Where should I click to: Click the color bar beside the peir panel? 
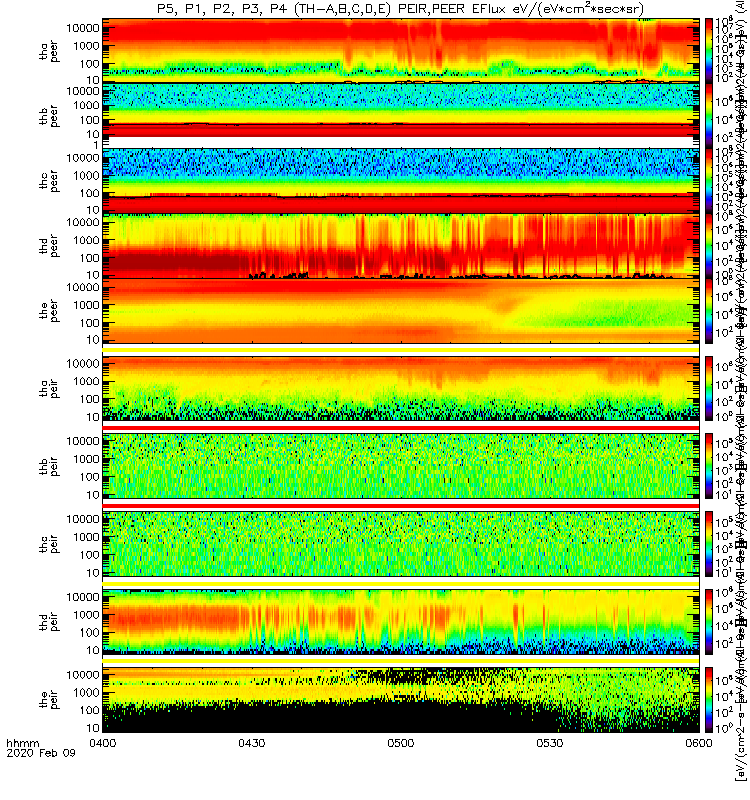coord(709,699)
